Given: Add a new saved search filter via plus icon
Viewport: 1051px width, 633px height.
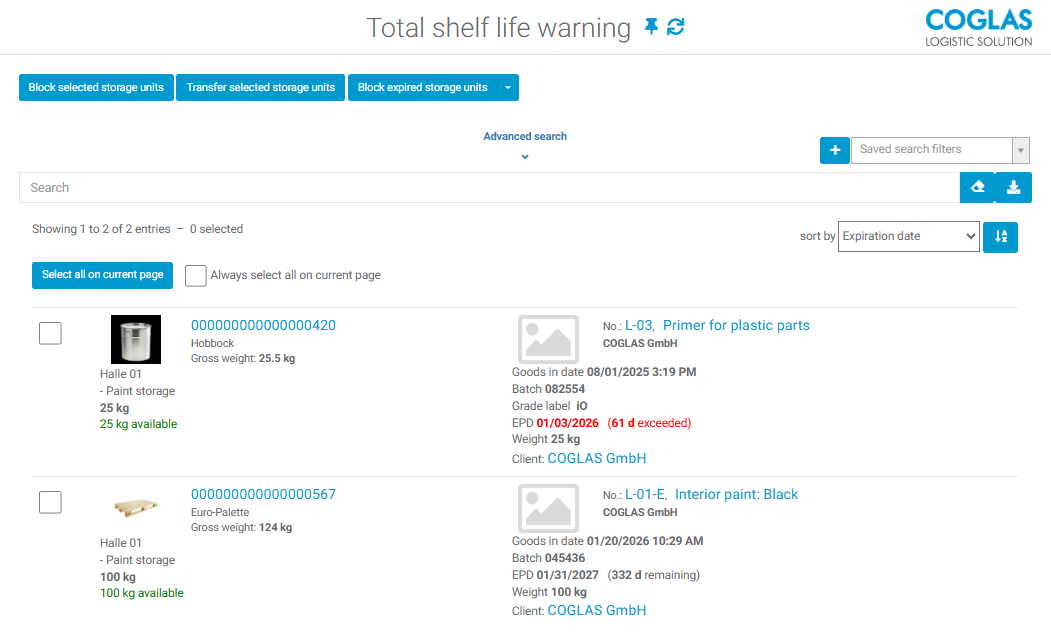Looking at the screenshot, I should click(x=834, y=150).
